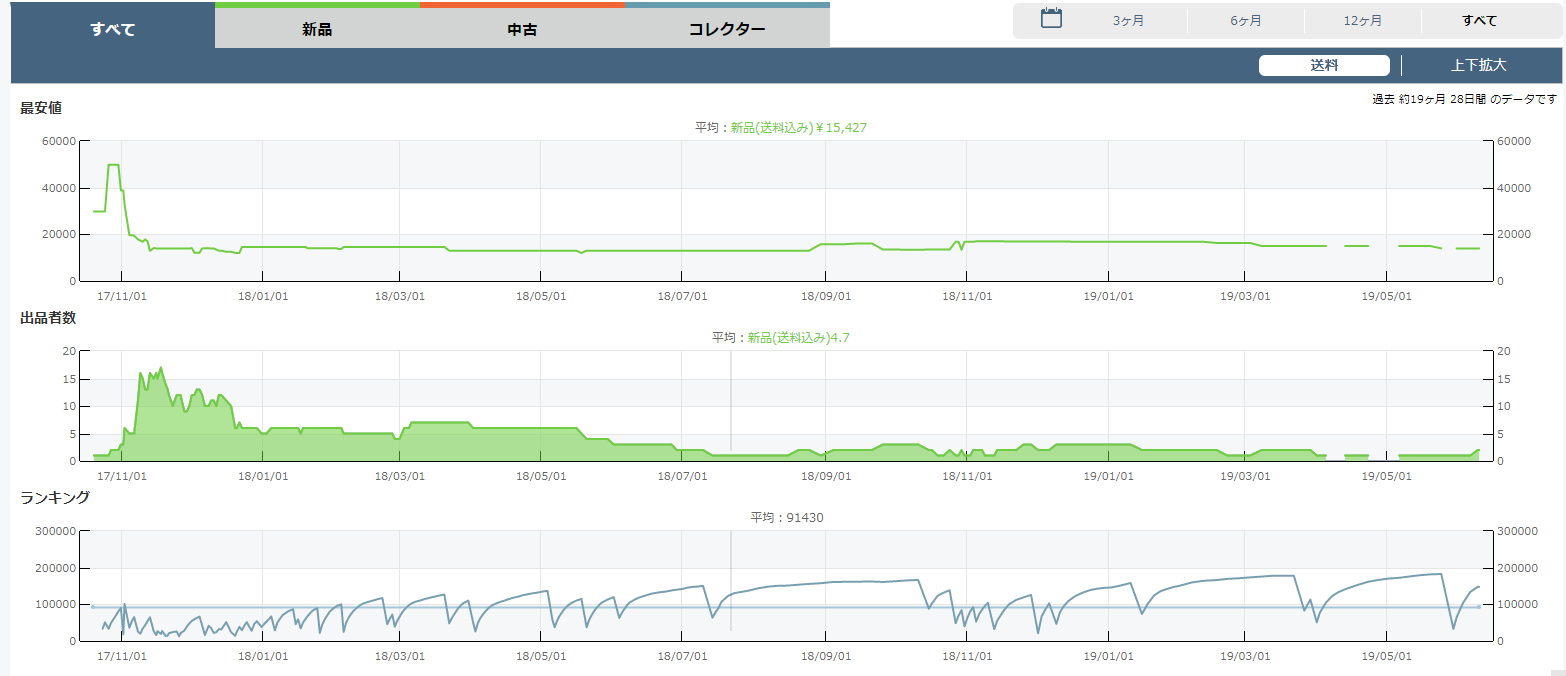Toggle the 送料 shipping option
The height and width of the screenshot is (676, 1566).
pos(1323,66)
